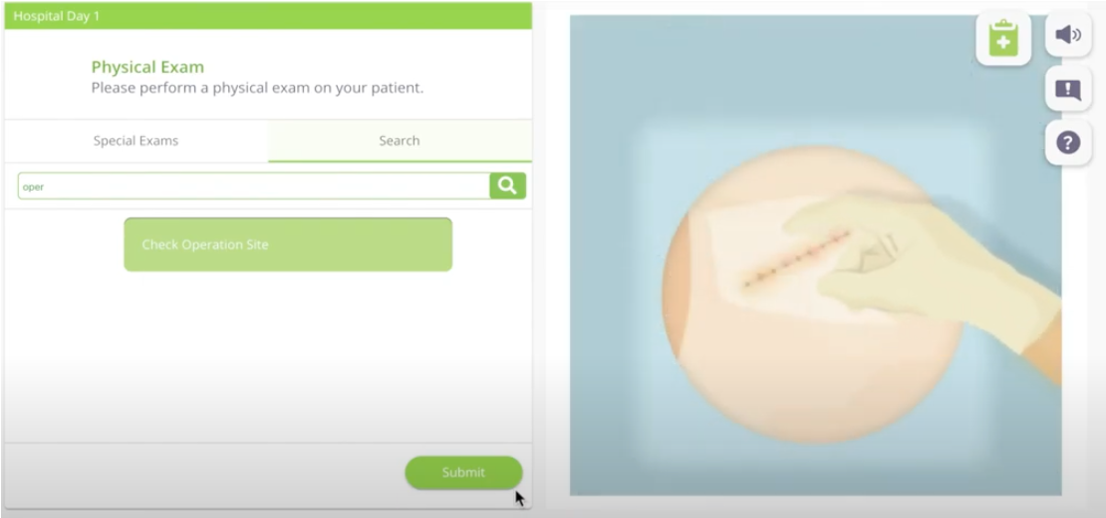The image size is (1106, 518).
Task: Choose the Check Operation Site result
Action: click(x=288, y=244)
